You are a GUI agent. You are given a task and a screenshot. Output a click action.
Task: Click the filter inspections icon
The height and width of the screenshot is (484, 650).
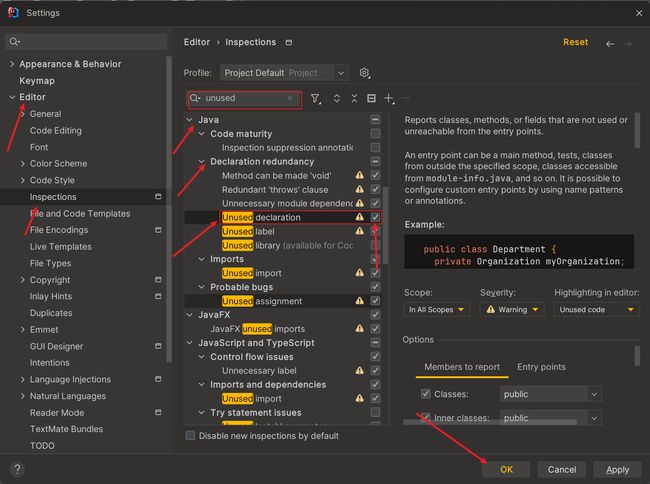click(315, 98)
